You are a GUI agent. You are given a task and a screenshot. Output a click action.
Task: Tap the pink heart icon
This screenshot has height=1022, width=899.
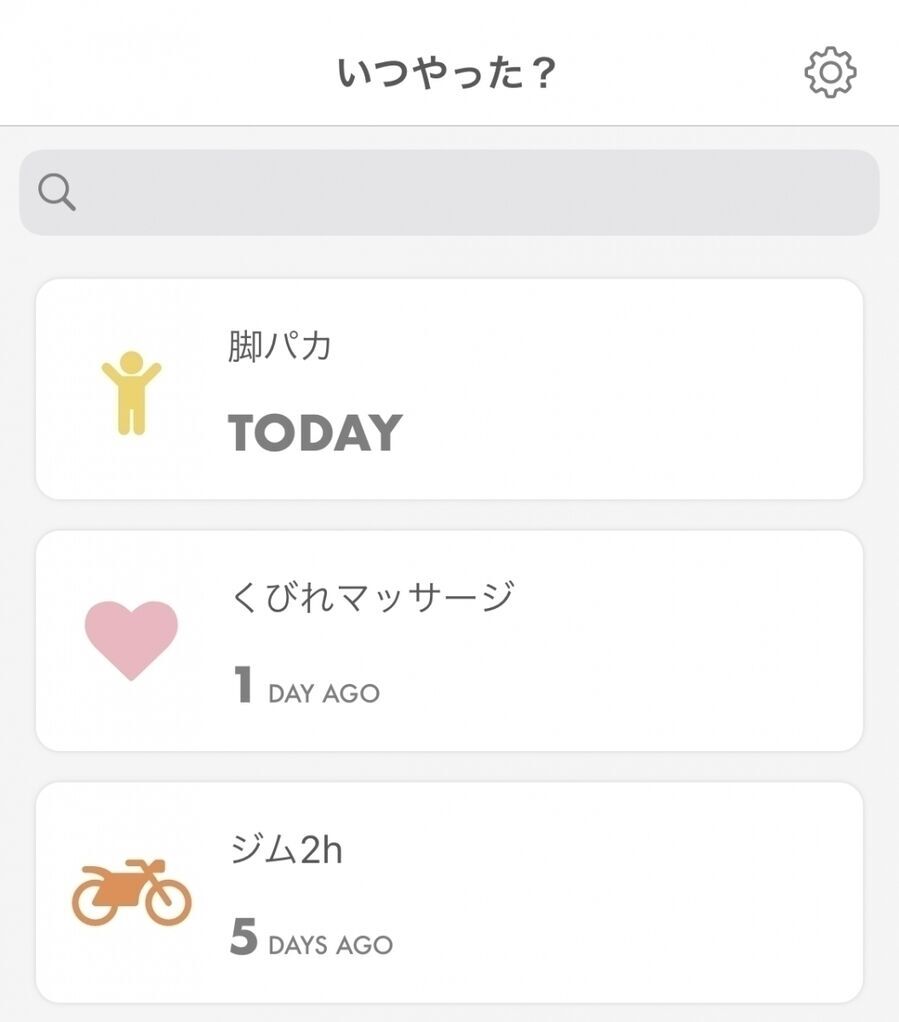click(x=131, y=640)
